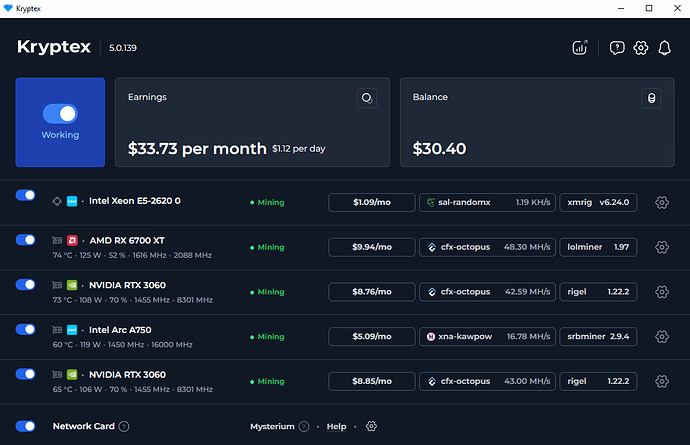Screen dimensions: 690x445
Task: Click the Intel Xeon E5-2620 0 name
Action: click(x=135, y=201)
